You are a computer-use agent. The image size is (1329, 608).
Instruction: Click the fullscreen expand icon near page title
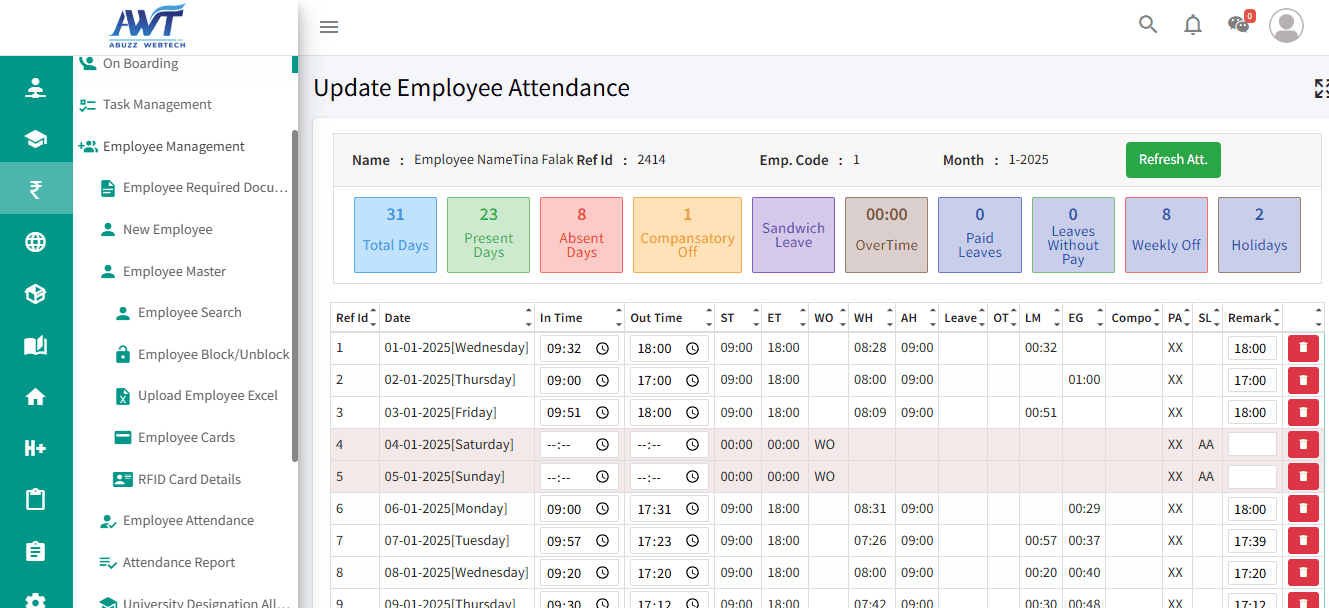point(1321,88)
